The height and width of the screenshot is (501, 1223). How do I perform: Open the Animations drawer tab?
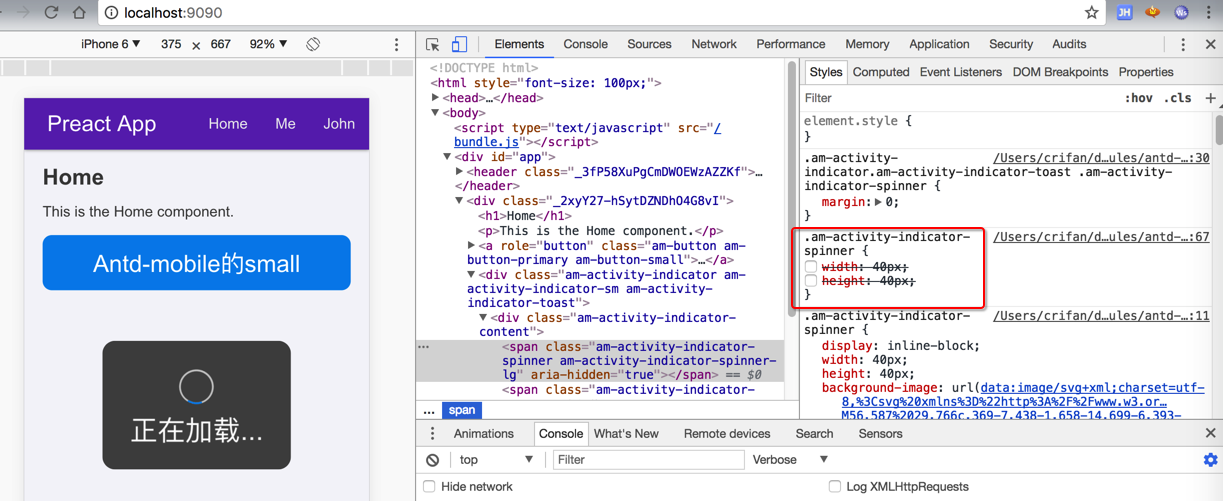[x=483, y=434]
